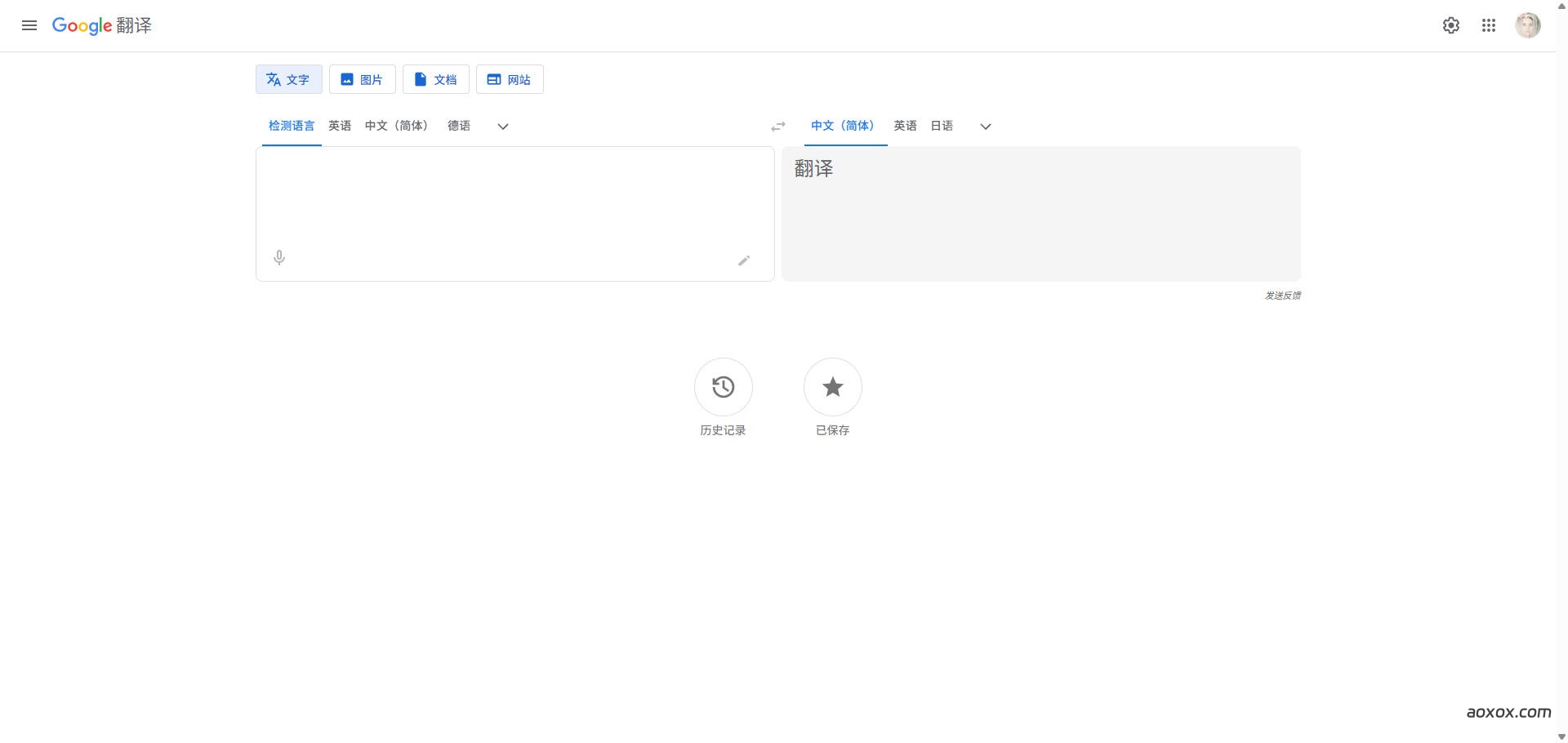This screenshot has height=743, width=1568.
Task: Click the 发送反馈 feedback link
Action: pos(1281,296)
